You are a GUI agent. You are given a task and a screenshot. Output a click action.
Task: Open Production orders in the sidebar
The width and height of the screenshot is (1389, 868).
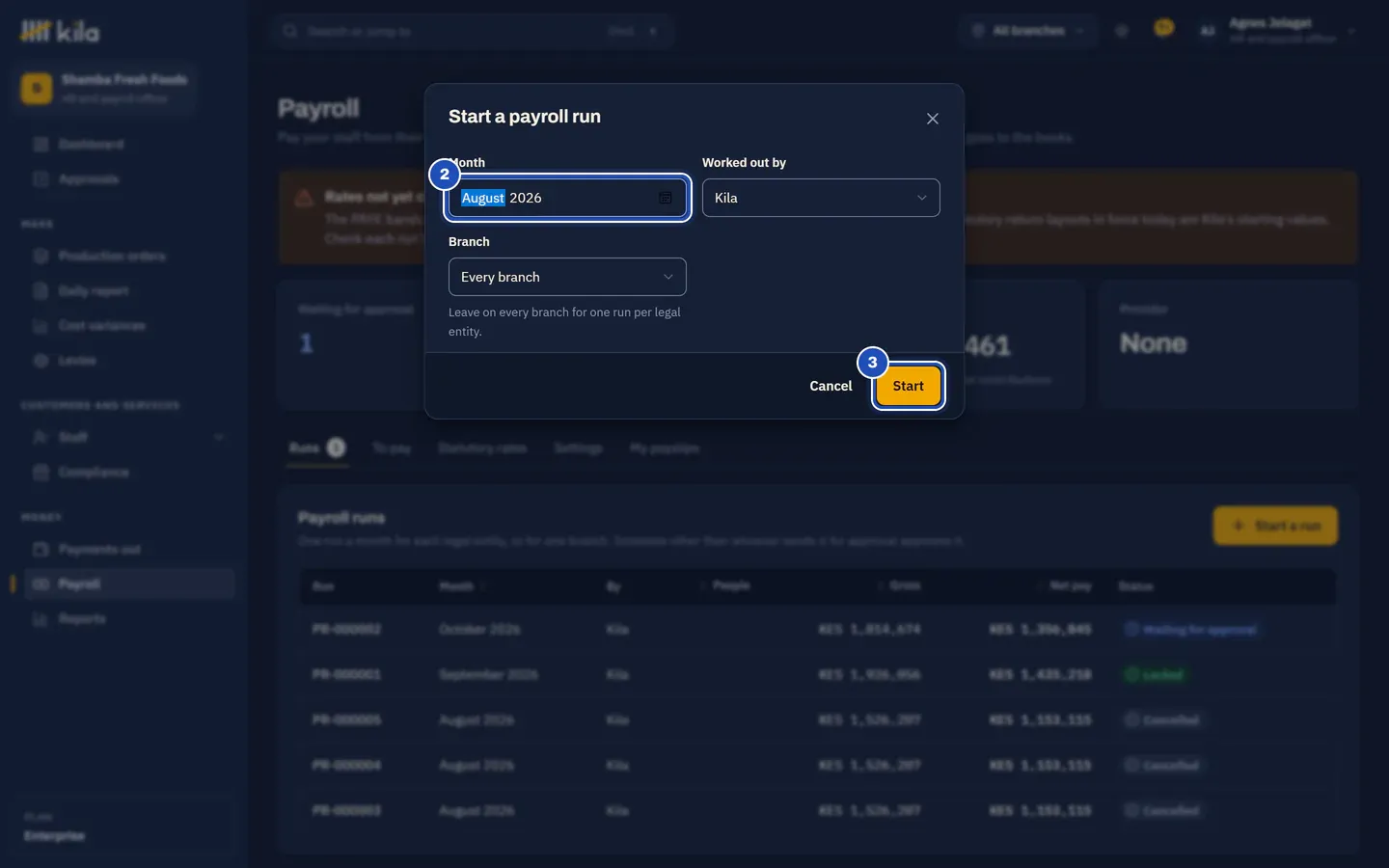point(127,256)
